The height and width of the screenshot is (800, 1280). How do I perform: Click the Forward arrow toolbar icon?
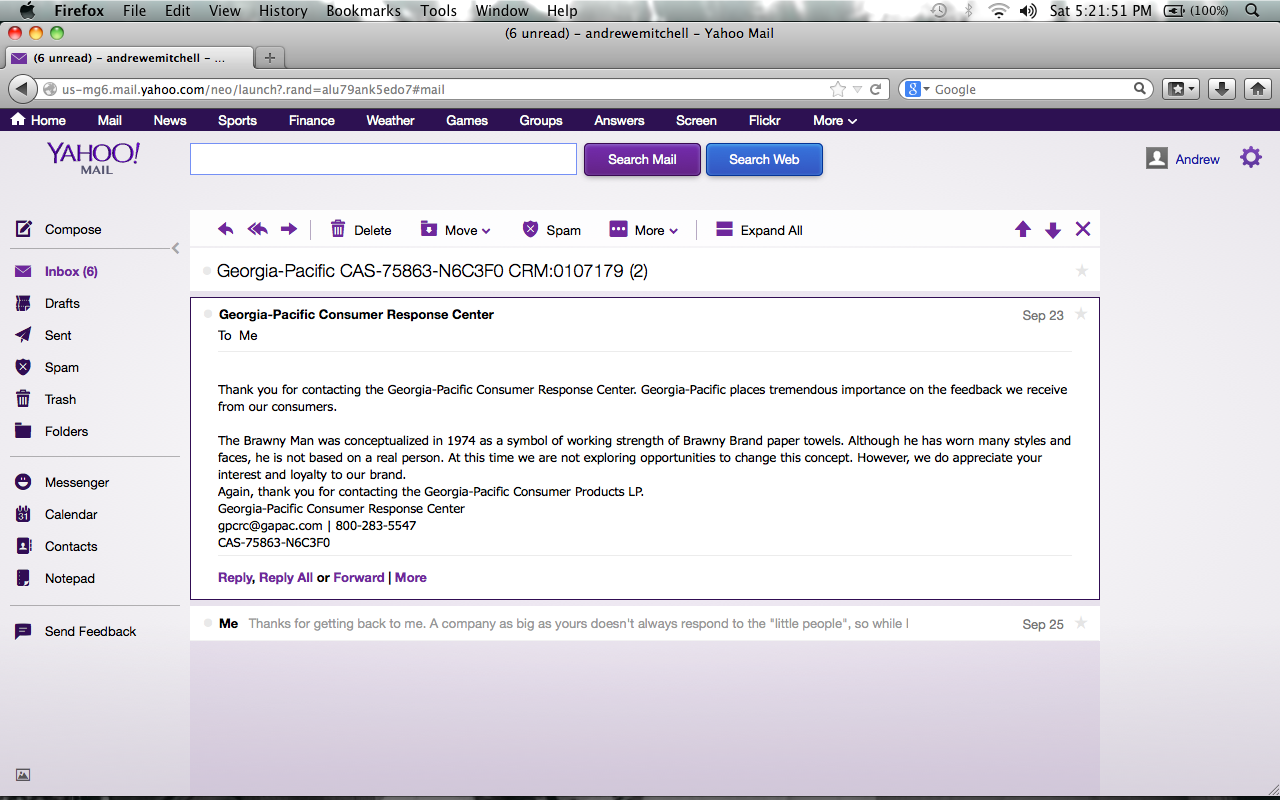289,230
